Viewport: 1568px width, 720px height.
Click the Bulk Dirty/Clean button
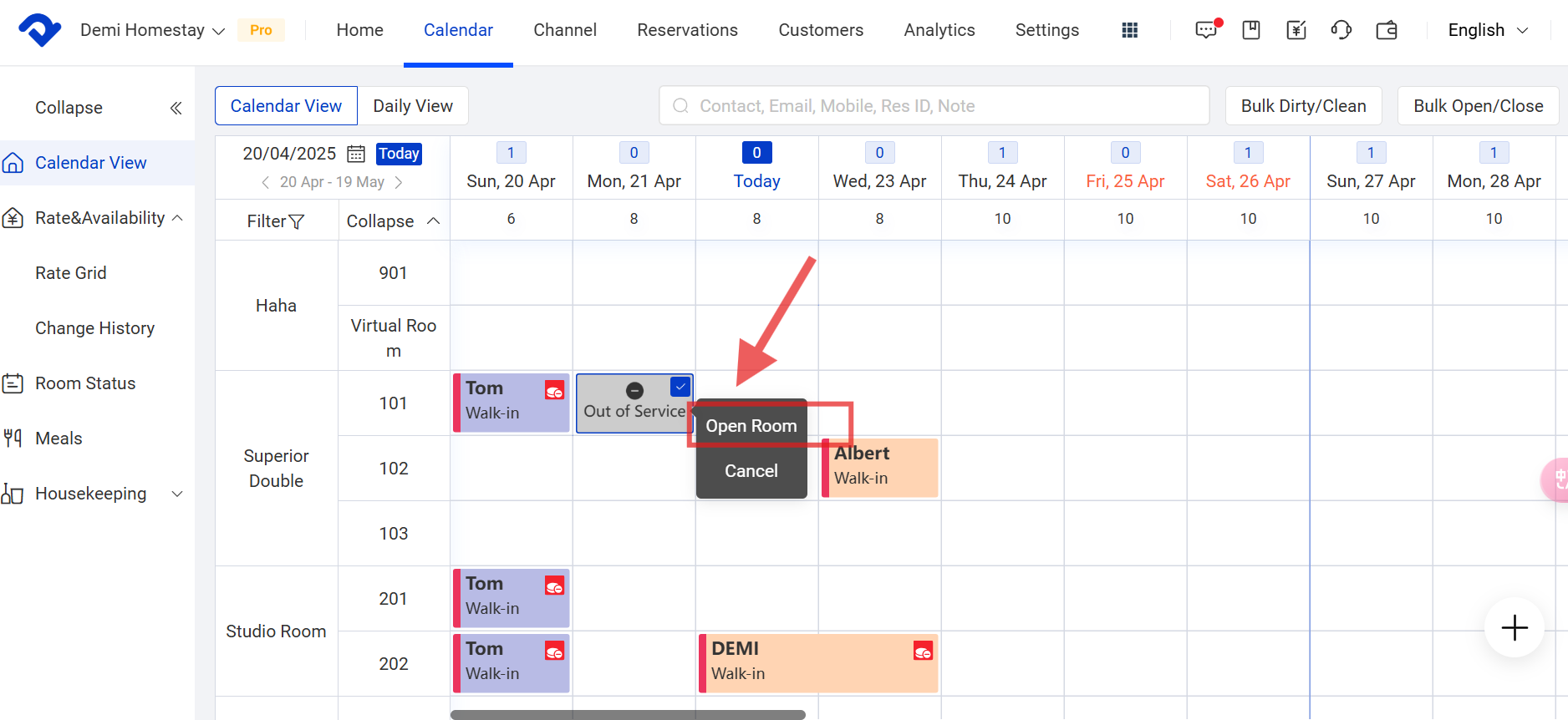pyautogui.click(x=1303, y=106)
